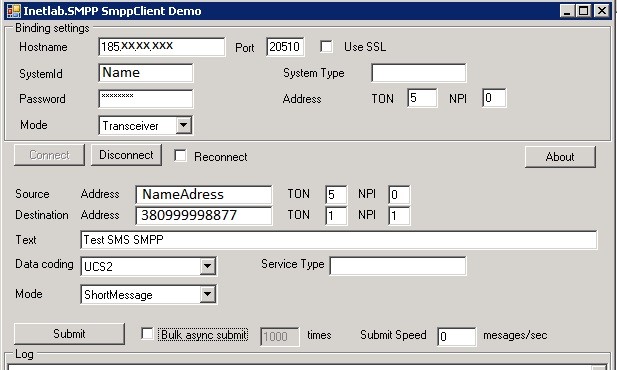Click the Submit Speed input field

coord(456,337)
